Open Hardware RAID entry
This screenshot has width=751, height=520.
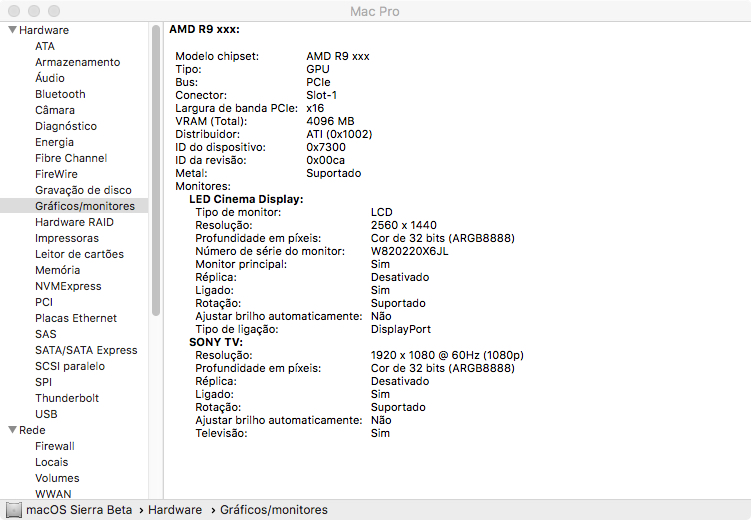coord(74,222)
